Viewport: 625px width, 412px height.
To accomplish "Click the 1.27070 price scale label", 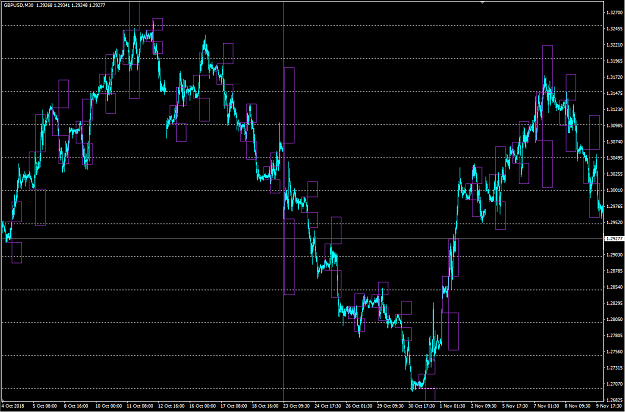I will pyautogui.click(x=613, y=384).
